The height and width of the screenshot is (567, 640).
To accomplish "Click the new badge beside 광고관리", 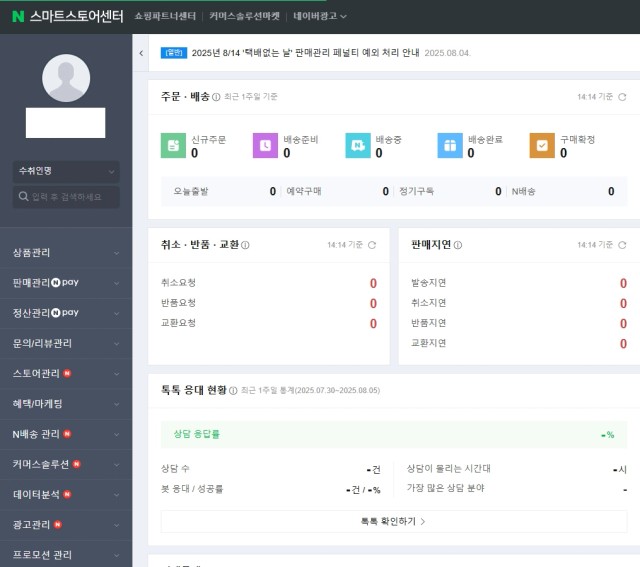I will pyautogui.click(x=58, y=525).
